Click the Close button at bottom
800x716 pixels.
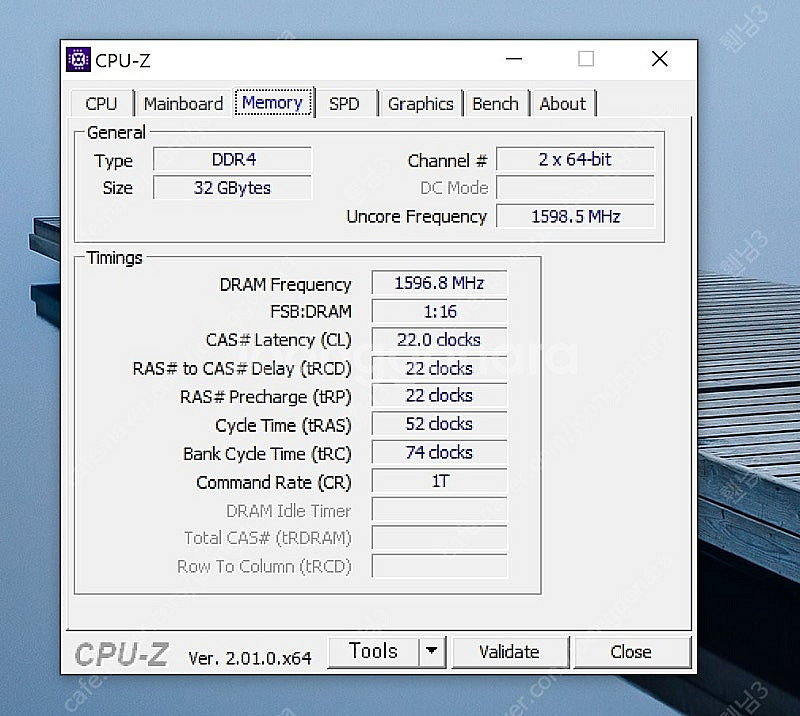coord(631,652)
